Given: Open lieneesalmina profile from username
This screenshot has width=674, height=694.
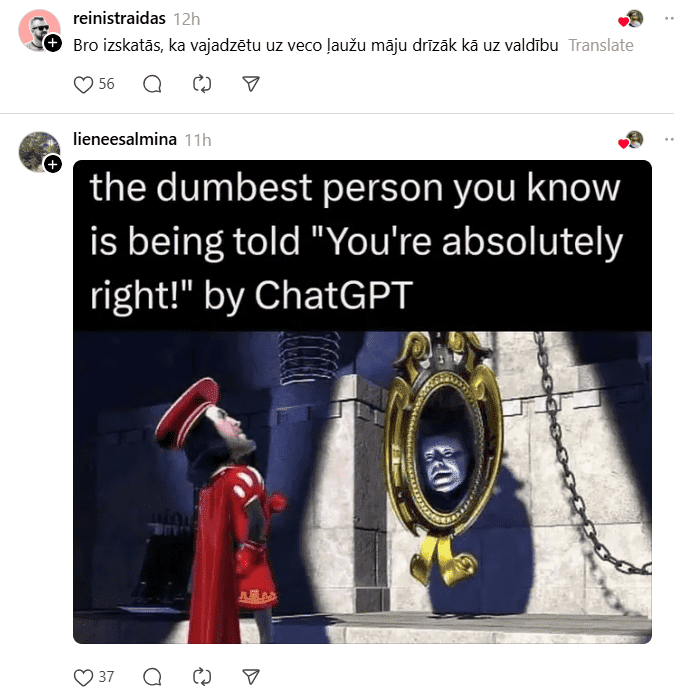Looking at the screenshot, I should (125, 139).
